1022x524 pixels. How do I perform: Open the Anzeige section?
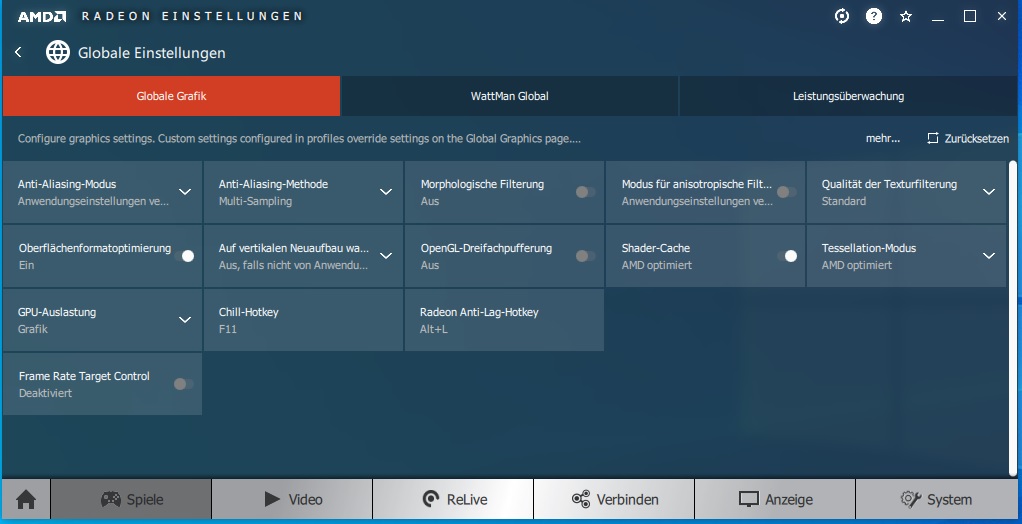(775, 500)
